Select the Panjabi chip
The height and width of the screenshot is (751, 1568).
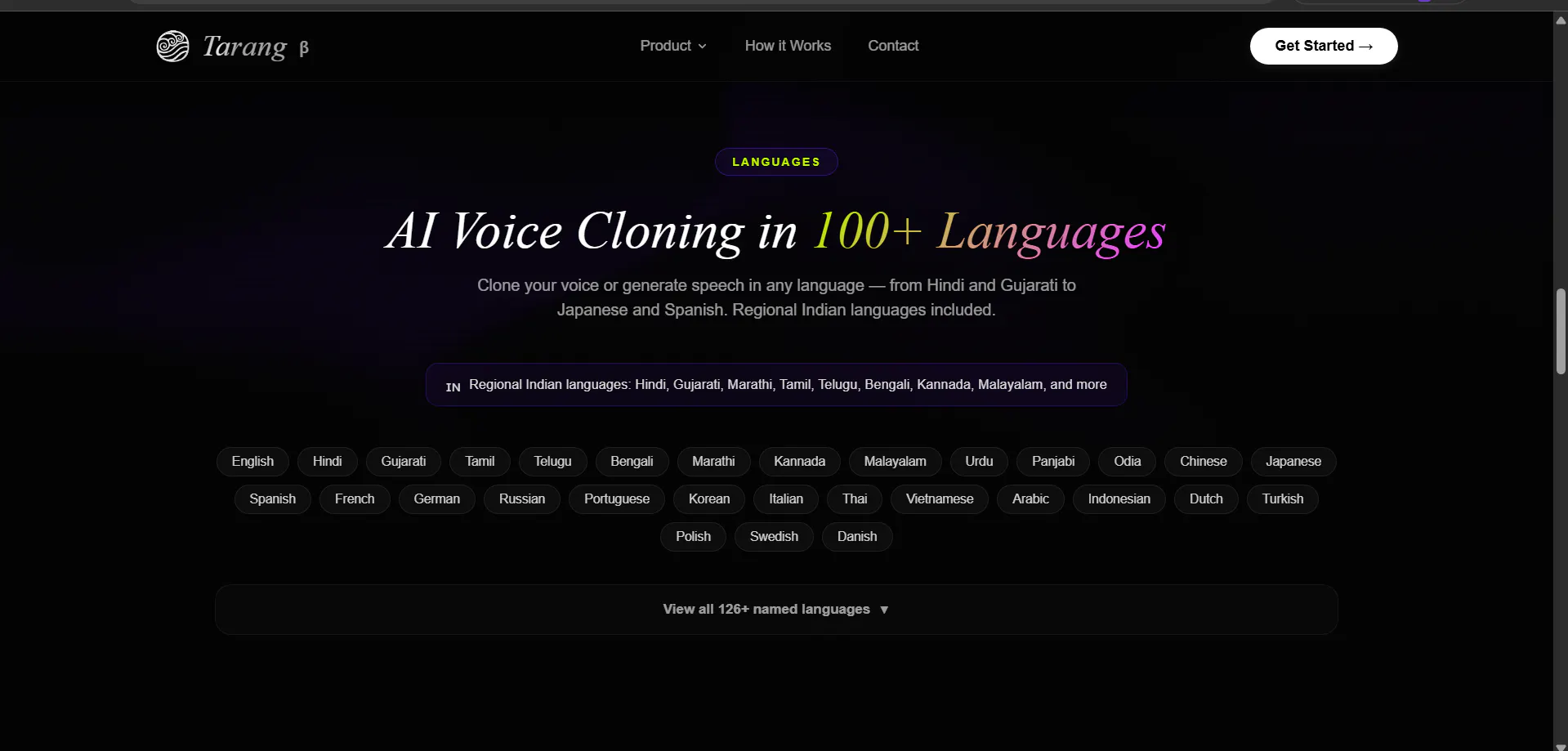click(1053, 462)
